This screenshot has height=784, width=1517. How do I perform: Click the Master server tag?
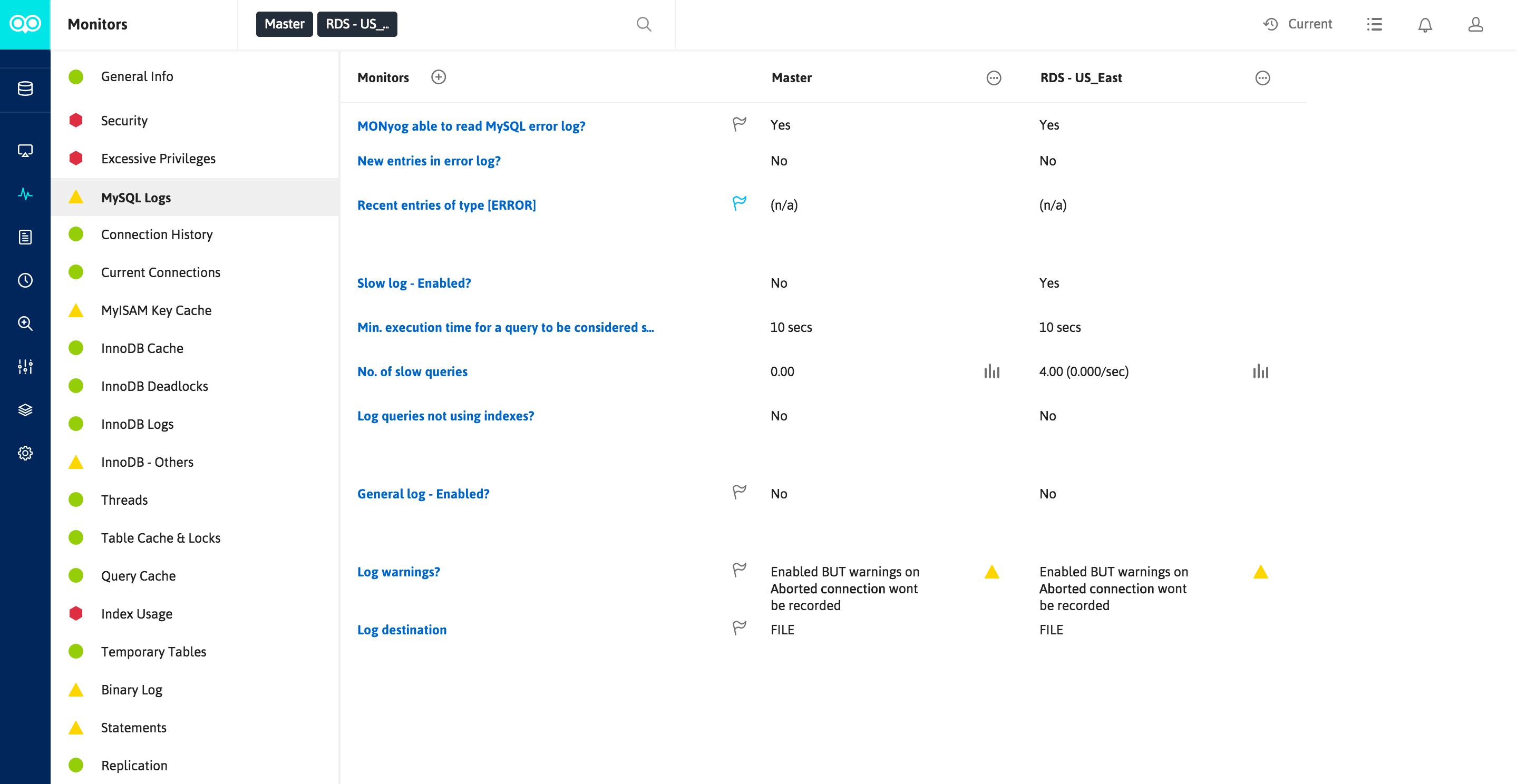pos(285,24)
